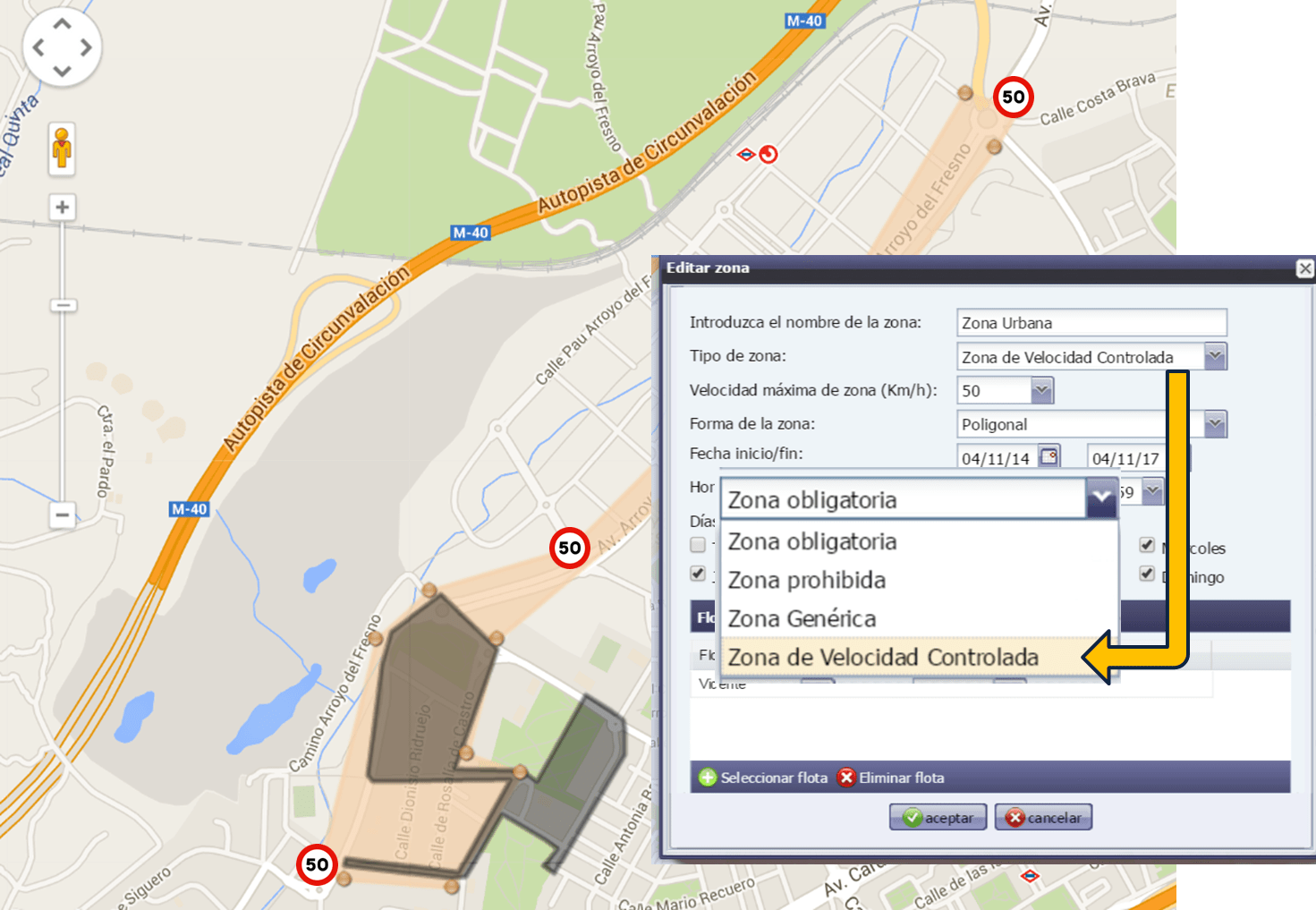Zoom out with the minus button
This screenshot has width=1316, height=910.
[62, 515]
